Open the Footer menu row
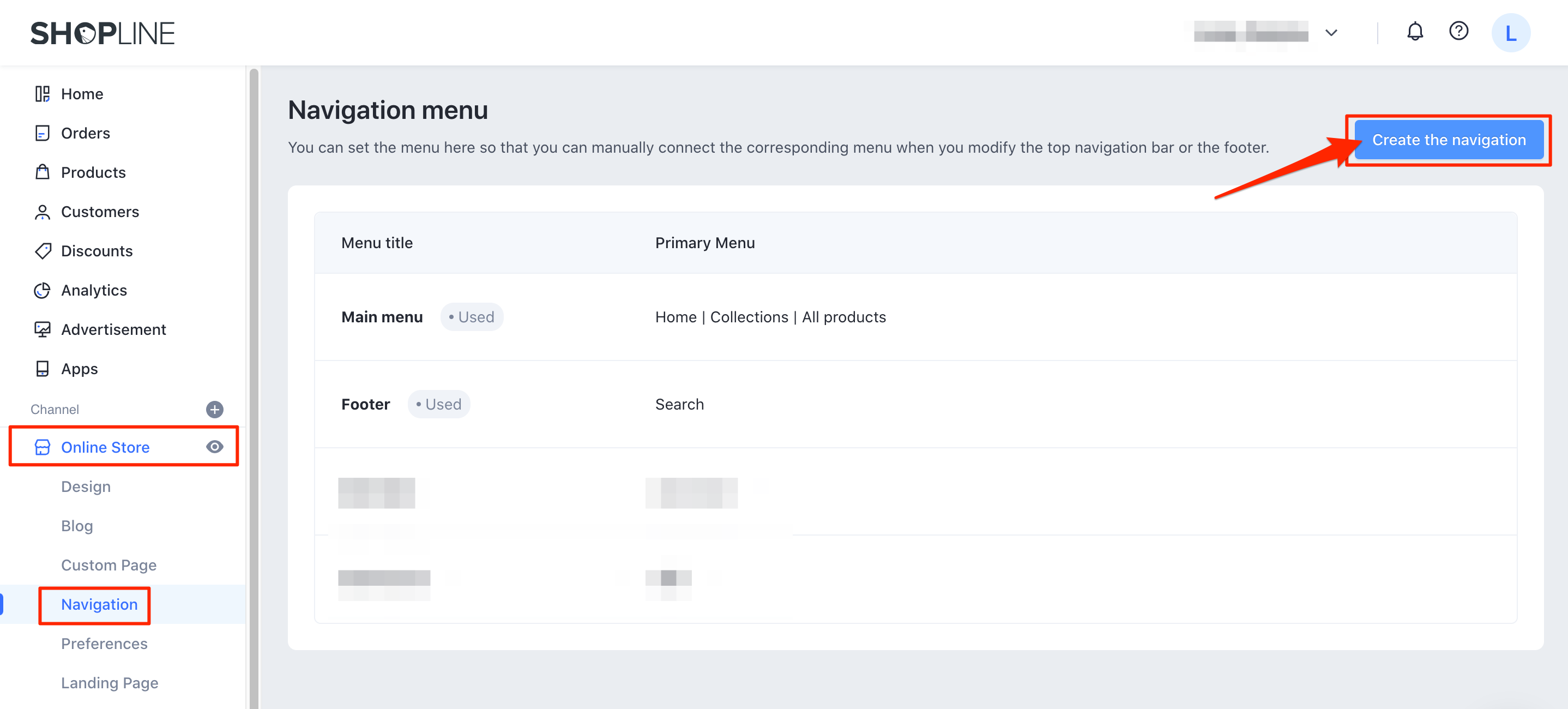The image size is (1568, 709). tap(365, 405)
